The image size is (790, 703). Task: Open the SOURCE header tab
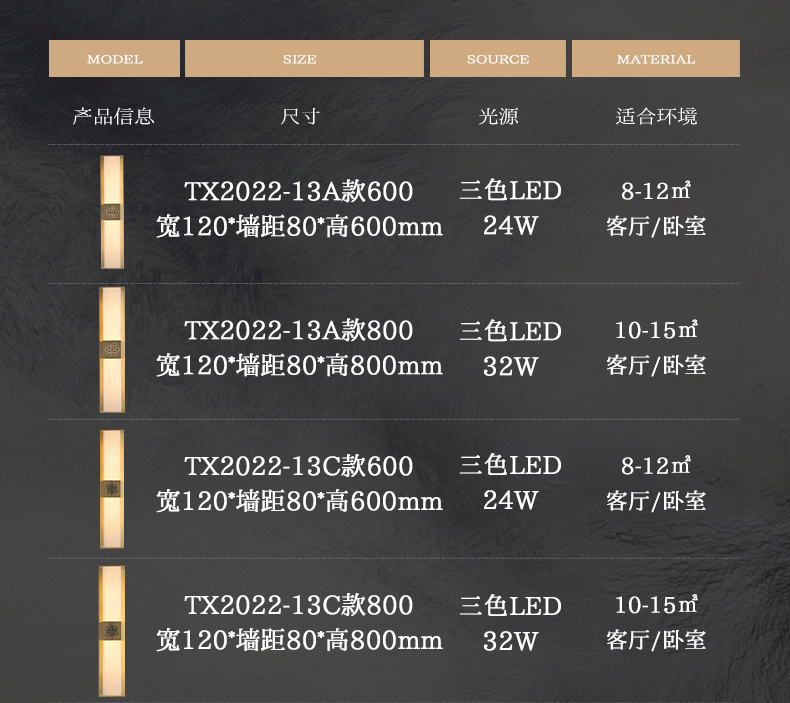[x=497, y=59]
